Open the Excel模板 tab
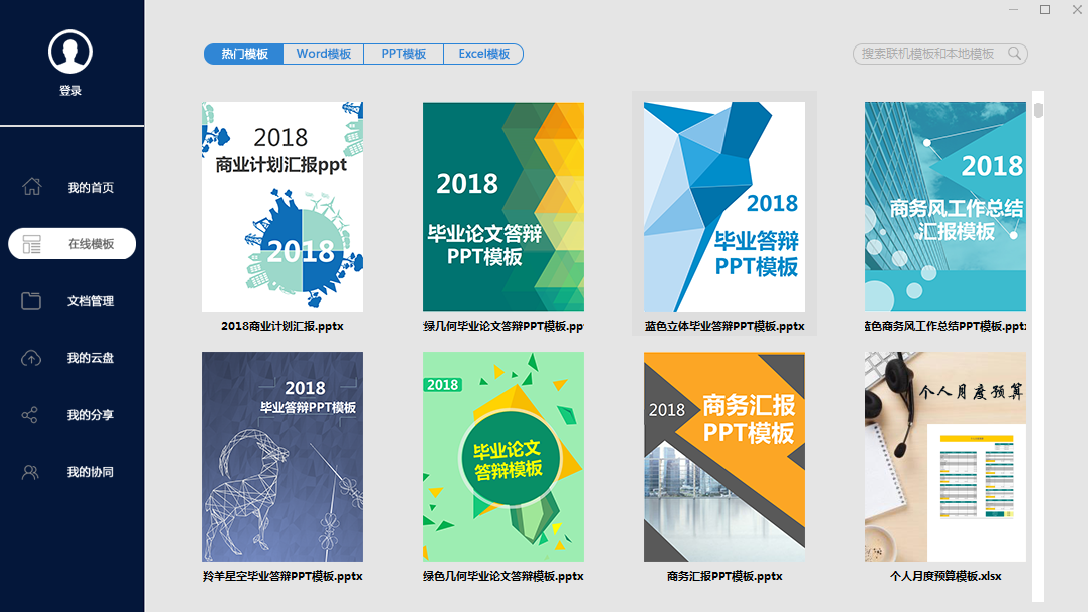Viewport: 1088px width, 612px height. tap(483, 54)
